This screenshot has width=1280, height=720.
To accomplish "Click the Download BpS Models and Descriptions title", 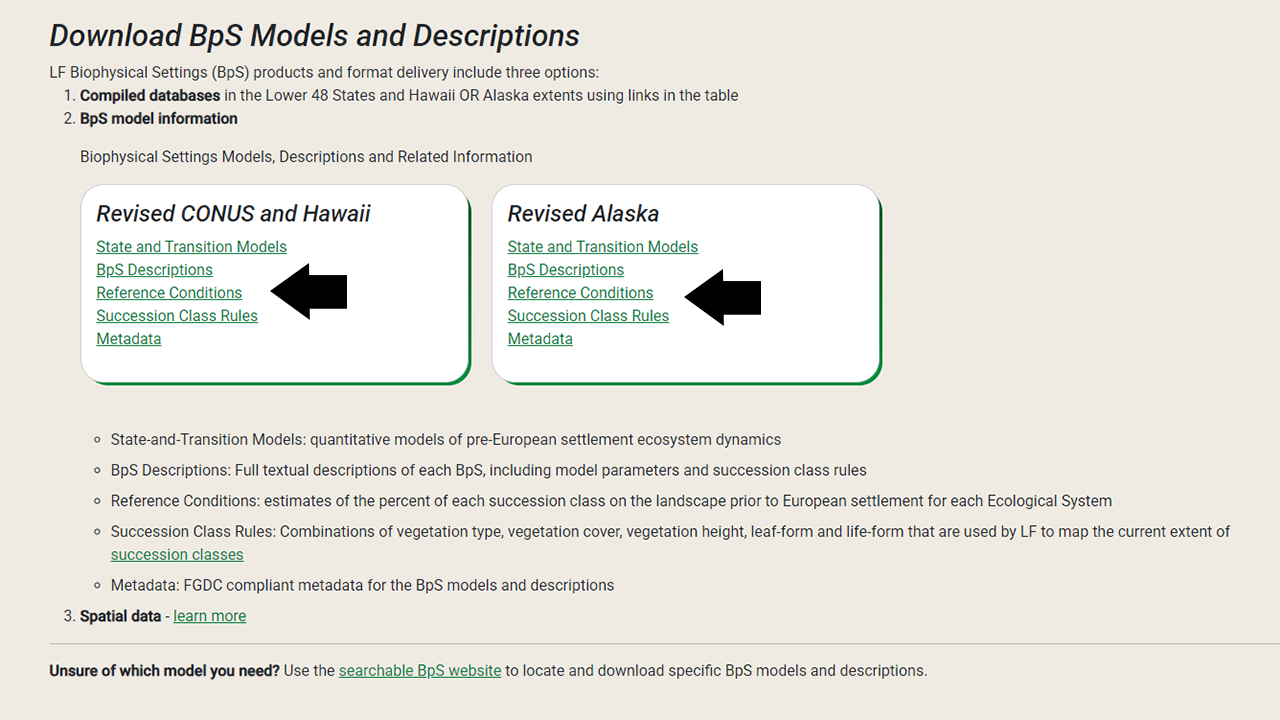I will (x=314, y=35).
